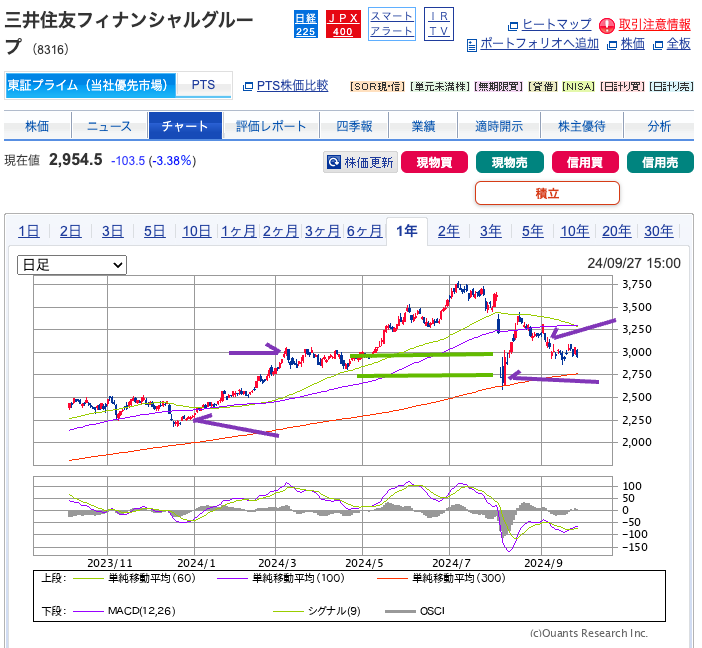Select 1ヶ月 chart period
Viewport: 702px width, 648px height.
point(238,231)
